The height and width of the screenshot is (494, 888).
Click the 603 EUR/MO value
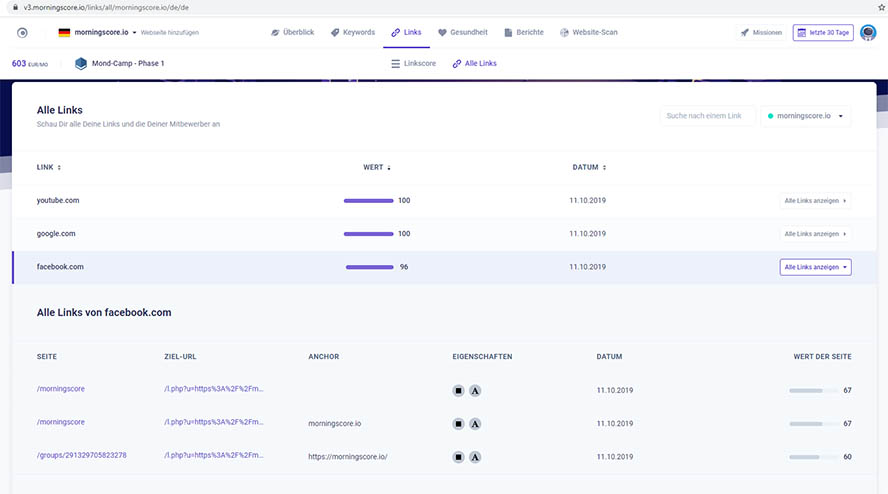pyautogui.click(x=29, y=63)
